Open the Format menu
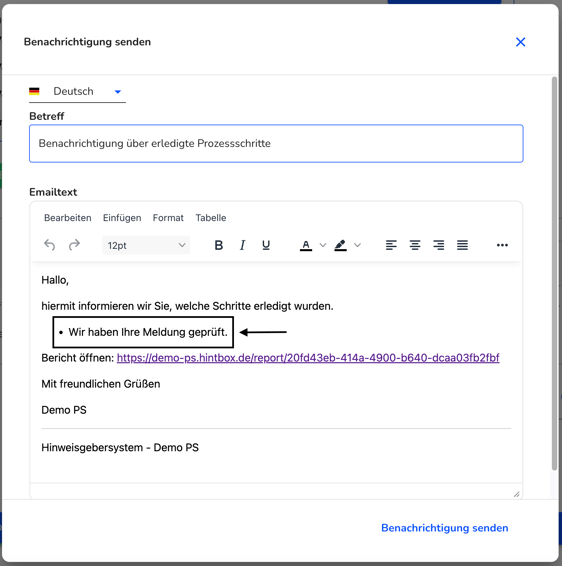This screenshot has height=566, width=562. point(168,218)
